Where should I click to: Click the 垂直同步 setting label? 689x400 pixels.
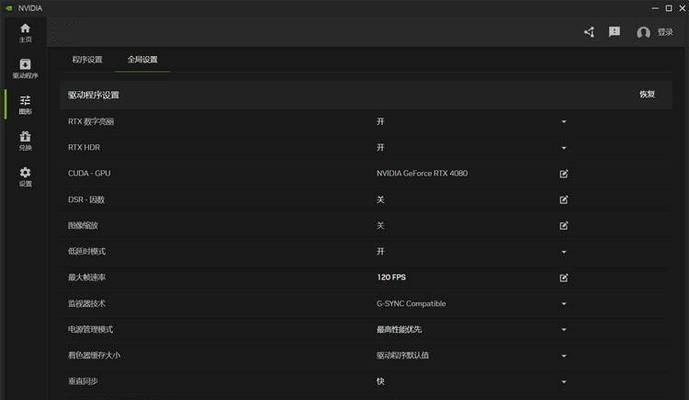tap(83, 381)
